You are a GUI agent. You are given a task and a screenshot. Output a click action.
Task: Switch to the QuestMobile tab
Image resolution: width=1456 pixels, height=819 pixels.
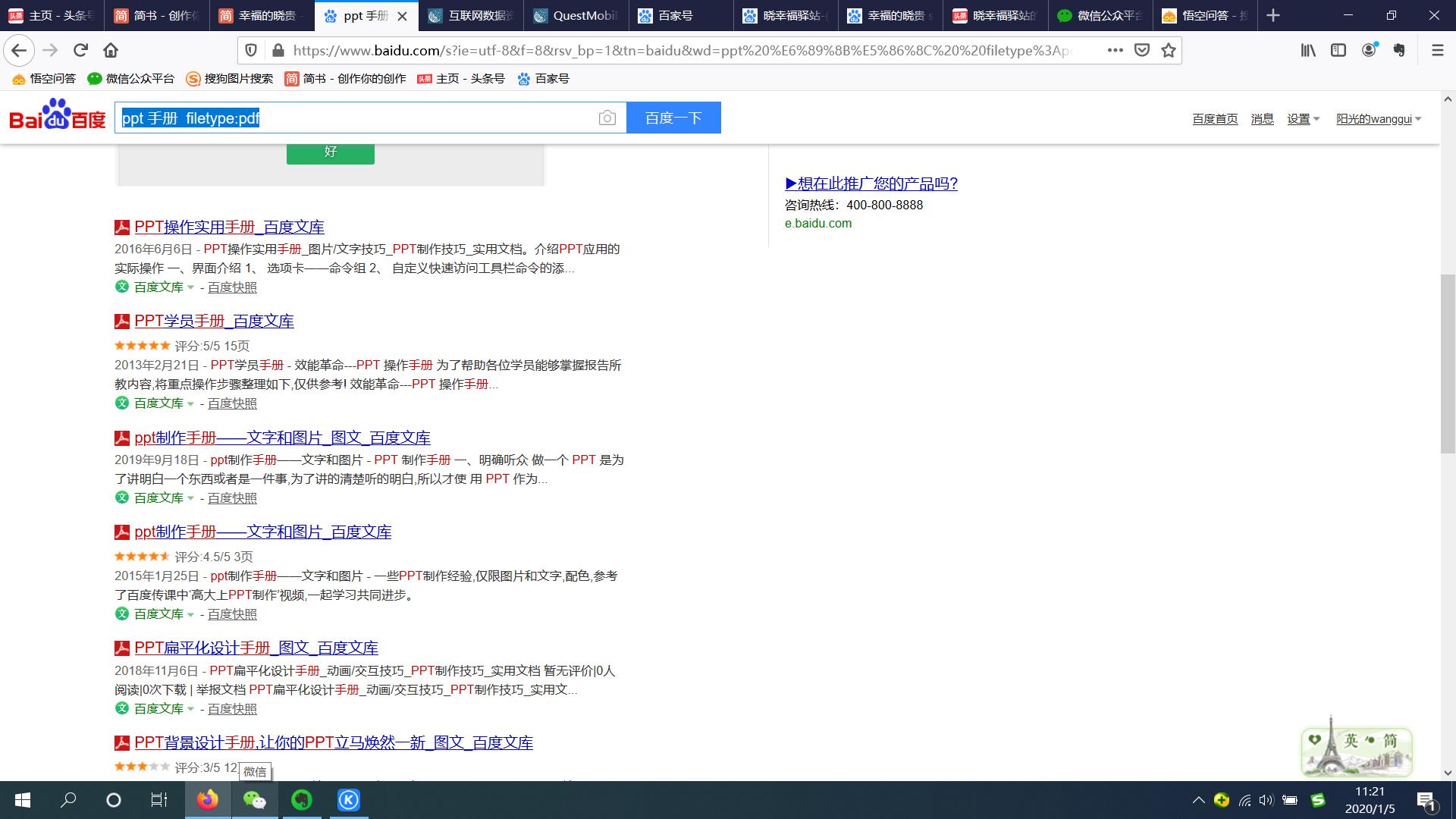[x=576, y=15]
